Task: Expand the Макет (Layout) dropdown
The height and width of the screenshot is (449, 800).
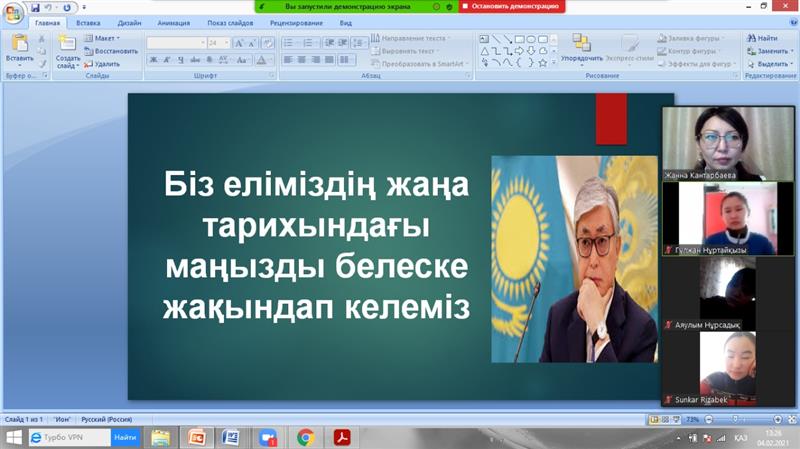Action: pyautogui.click(x=104, y=38)
